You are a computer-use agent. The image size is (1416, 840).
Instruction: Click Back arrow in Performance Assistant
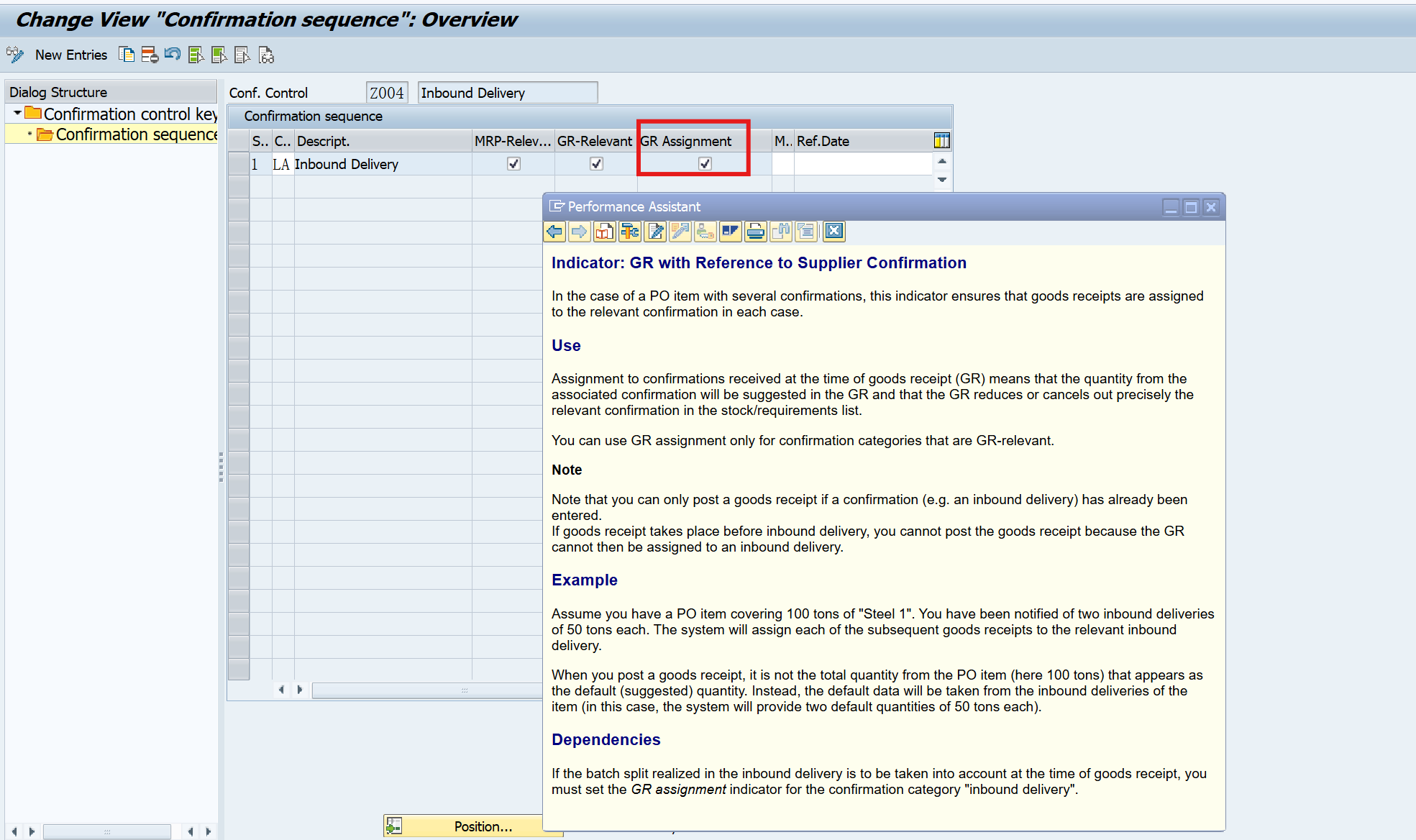pos(554,231)
